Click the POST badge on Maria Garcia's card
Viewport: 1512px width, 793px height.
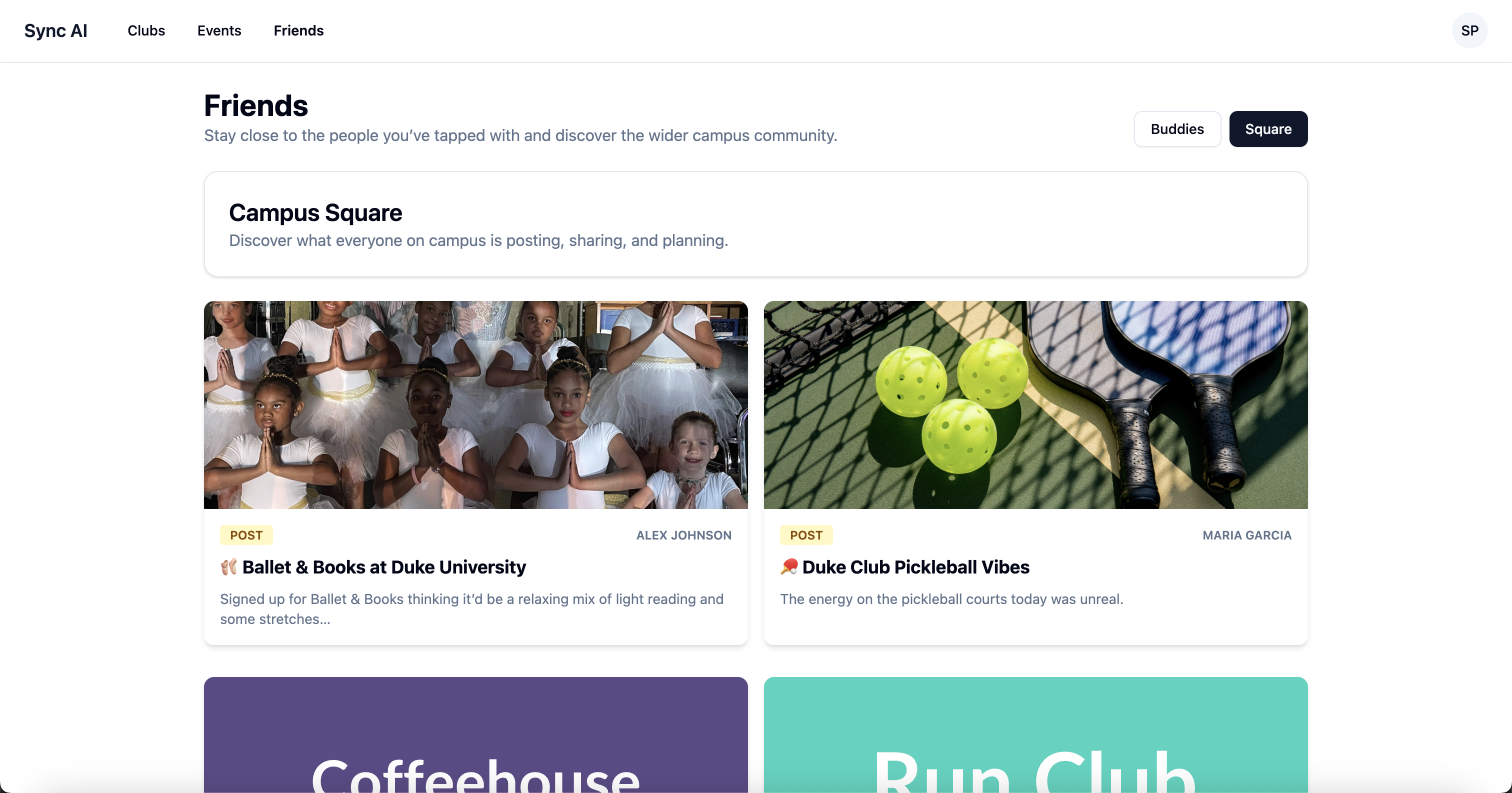806,535
